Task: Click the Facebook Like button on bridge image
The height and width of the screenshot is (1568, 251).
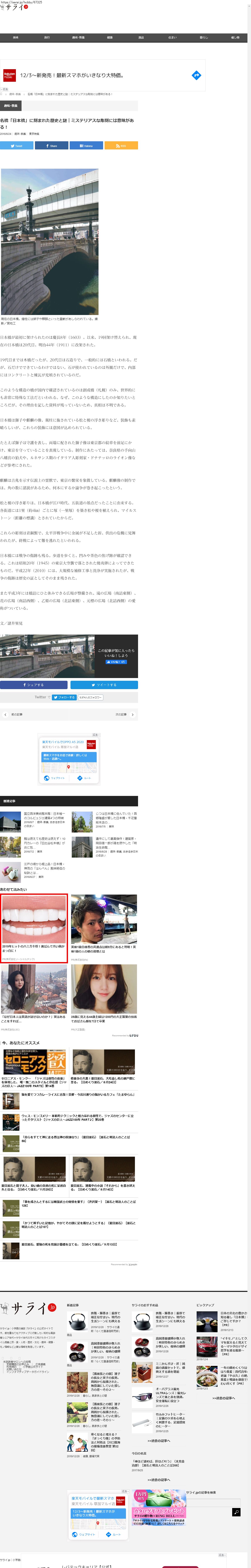Action: 116,662
